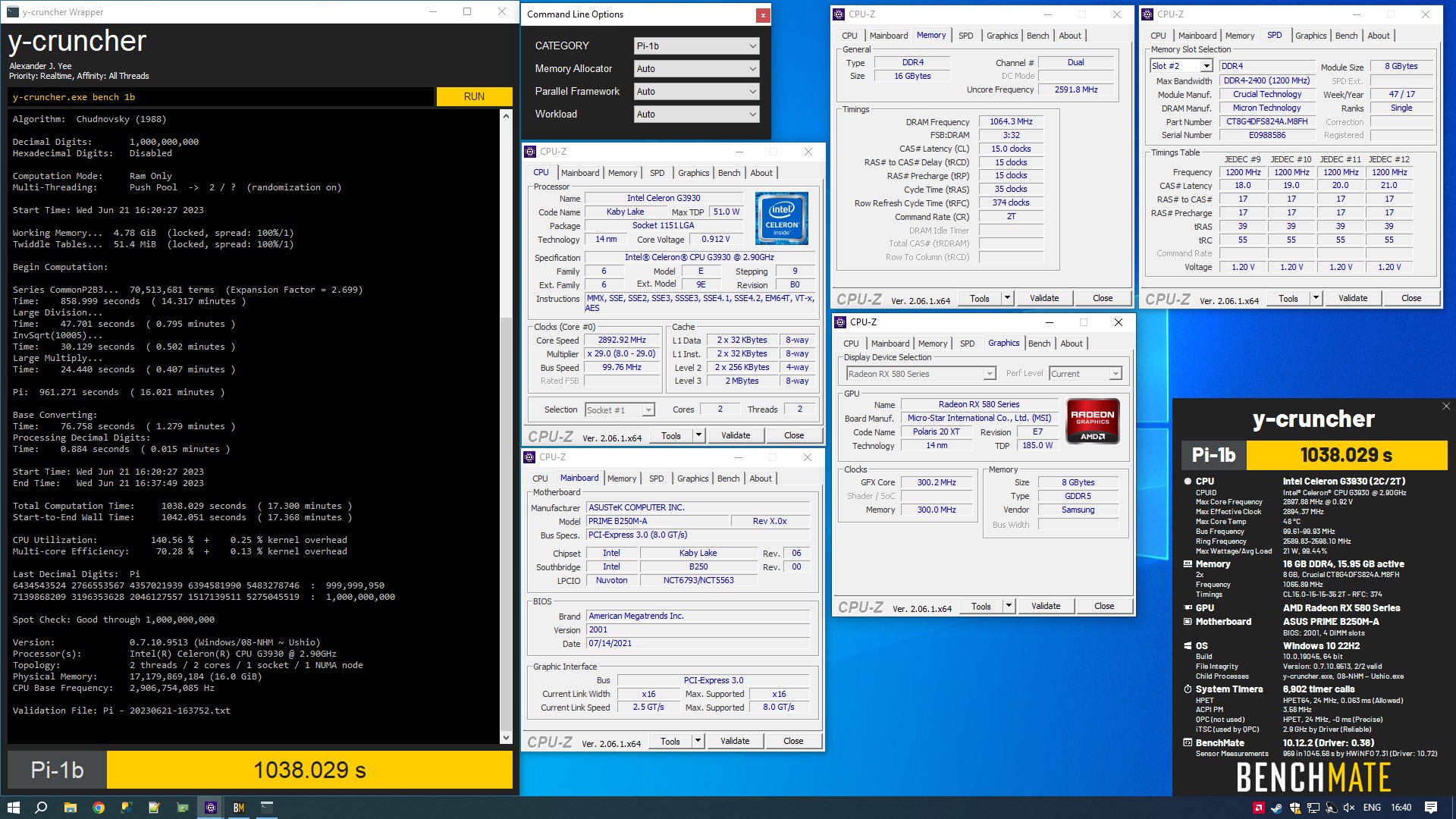Click the System Timers clock icon in BenchMate
Viewport: 1456px width, 819px height.
[x=1188, y=689]
